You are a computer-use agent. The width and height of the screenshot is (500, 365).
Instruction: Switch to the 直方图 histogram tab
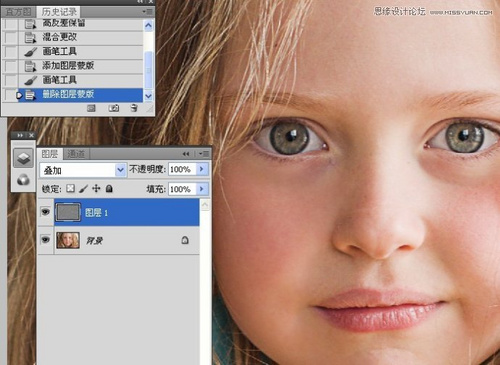pos(18,12)
